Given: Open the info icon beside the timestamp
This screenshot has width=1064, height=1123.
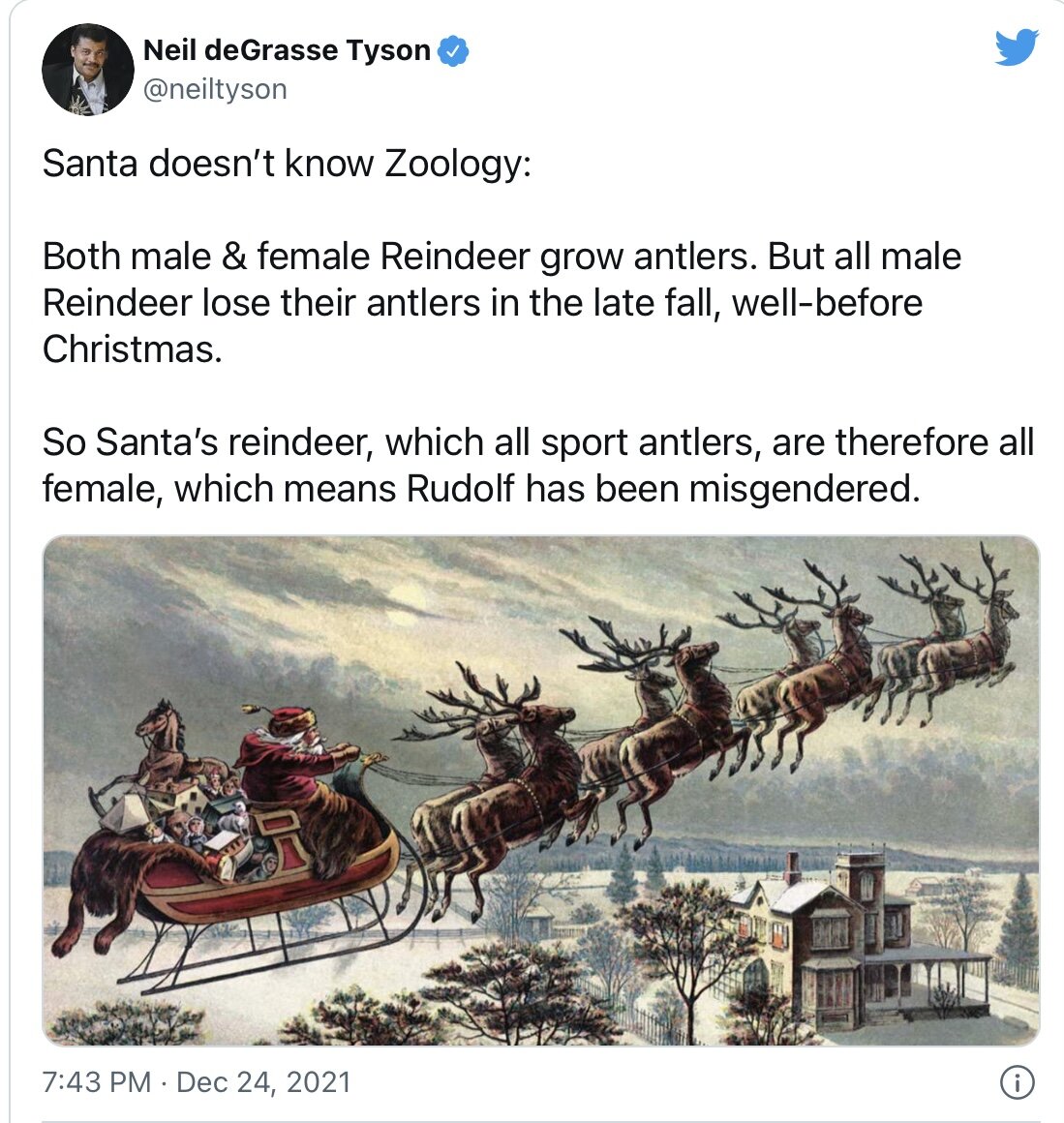Looking at the screenshot, I should pyautogui.click(x=1017, y=1081).
